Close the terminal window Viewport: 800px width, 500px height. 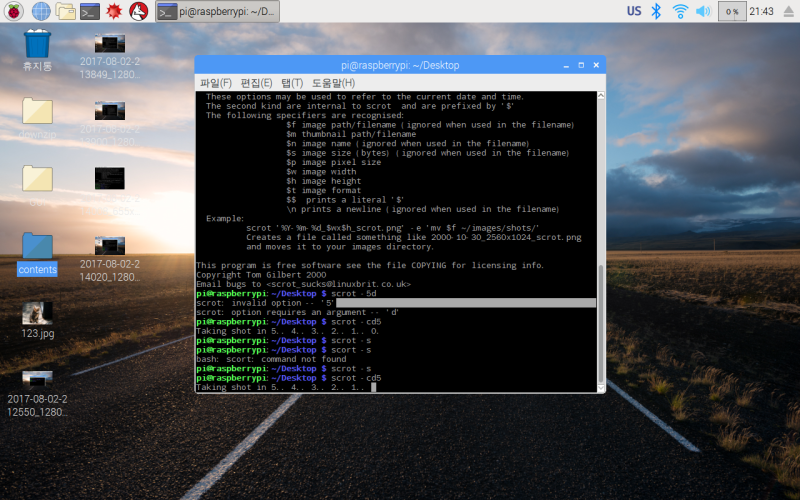(596, 65)
